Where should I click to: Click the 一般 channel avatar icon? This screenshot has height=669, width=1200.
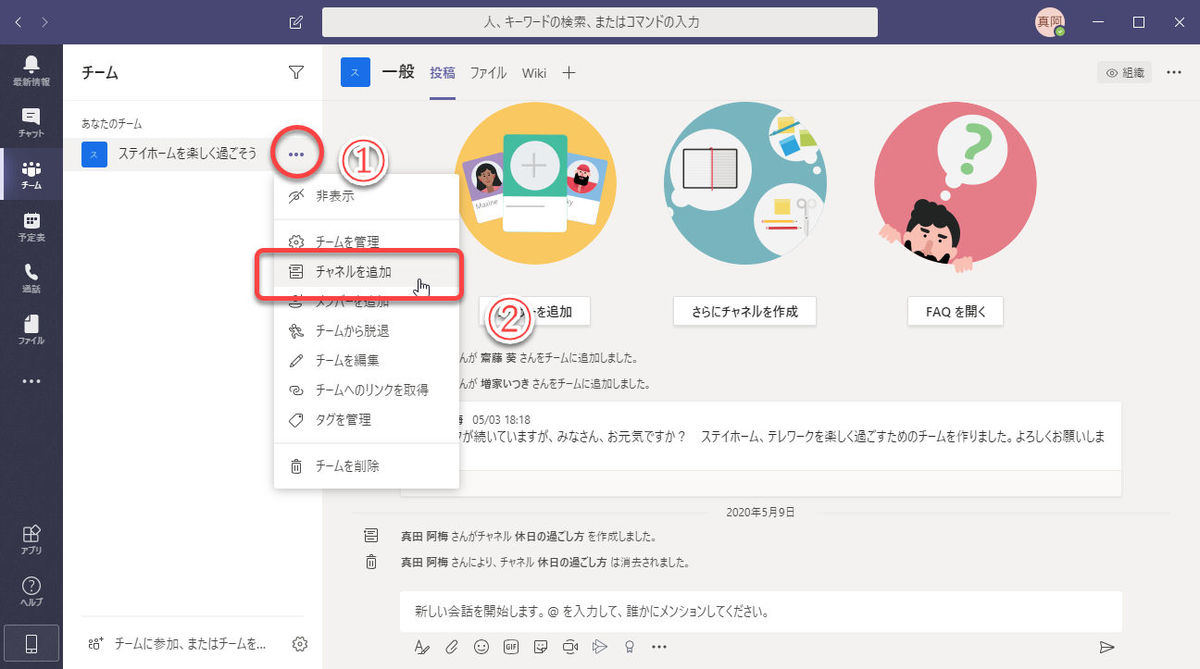click(356, 72)
